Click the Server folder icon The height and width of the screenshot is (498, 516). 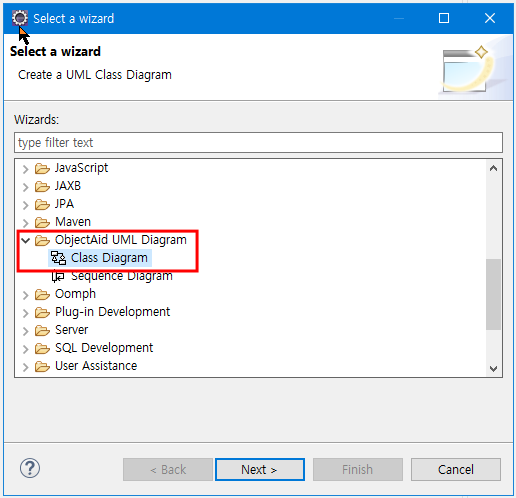pyautogui.click(x=42, y=330)
